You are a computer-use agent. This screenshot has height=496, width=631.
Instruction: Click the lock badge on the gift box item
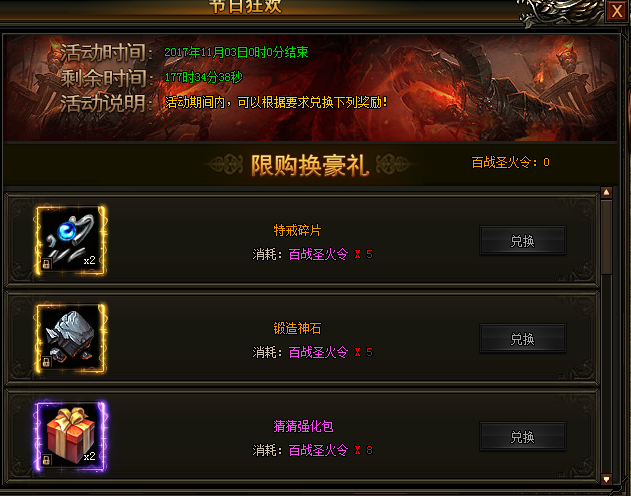click(46, 460)
